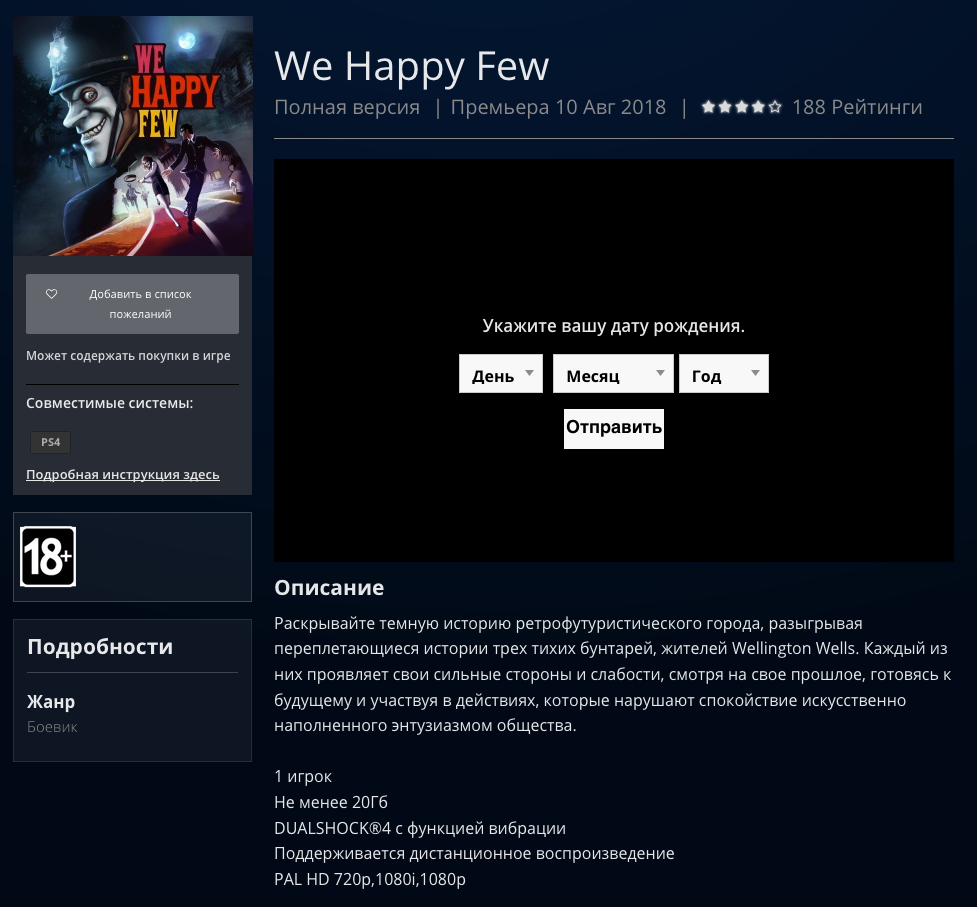Click the Подробности section heading
The image size is (977, 907).
[x=100, y=647]
